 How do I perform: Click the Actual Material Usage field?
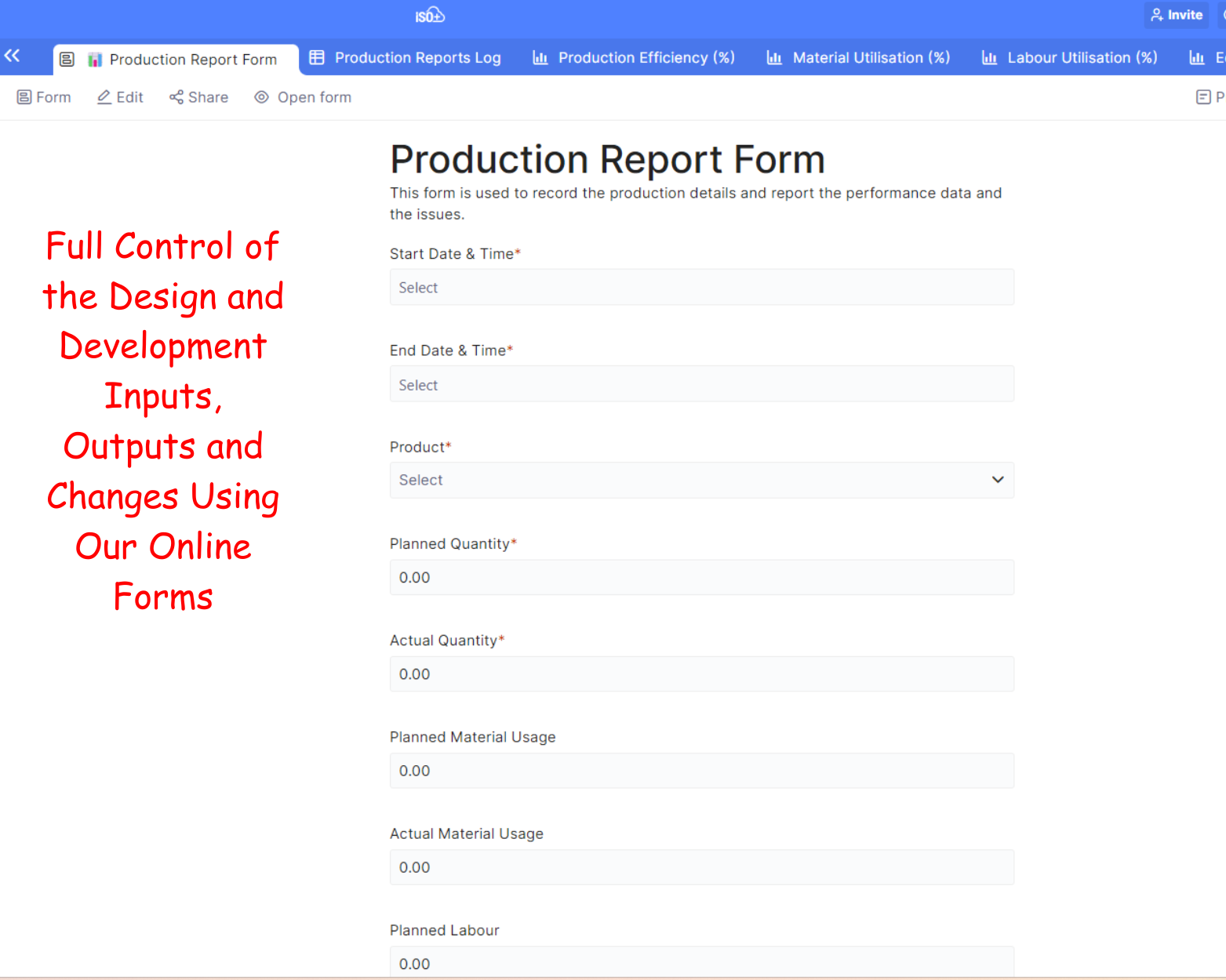click(x=701, y=867)
